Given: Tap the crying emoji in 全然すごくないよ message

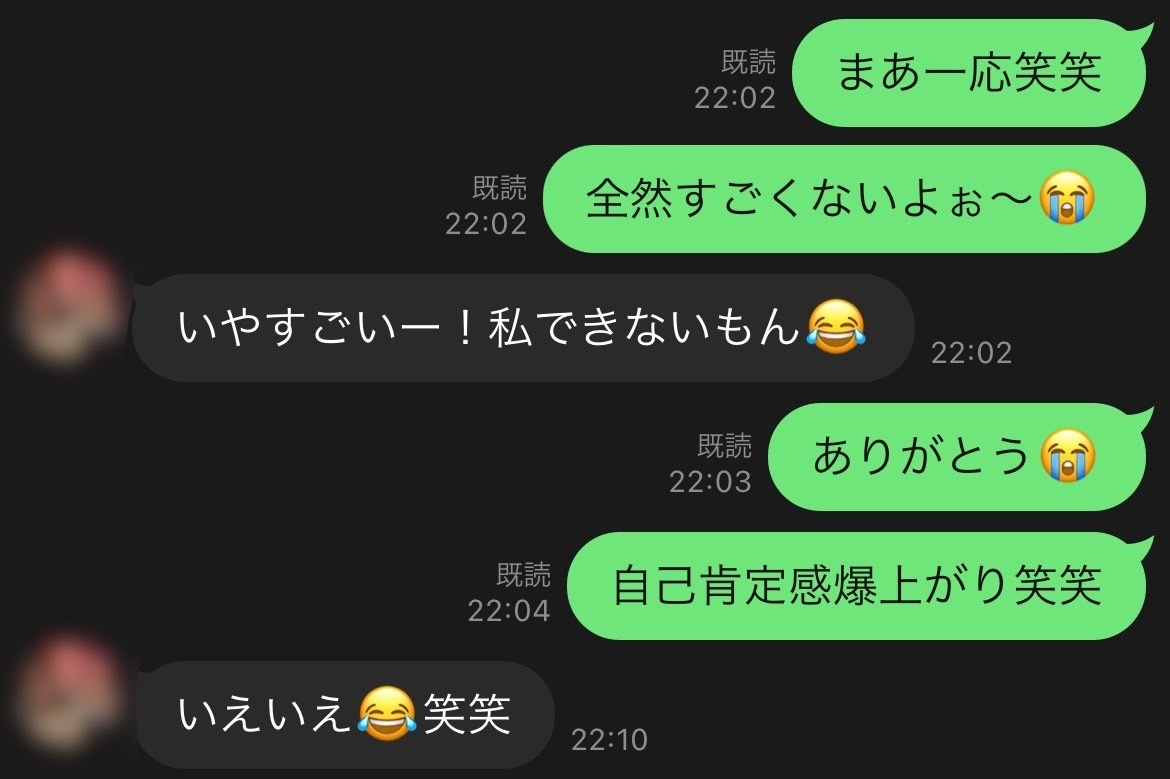Looking at the screenshot, I should point(1067,198).
